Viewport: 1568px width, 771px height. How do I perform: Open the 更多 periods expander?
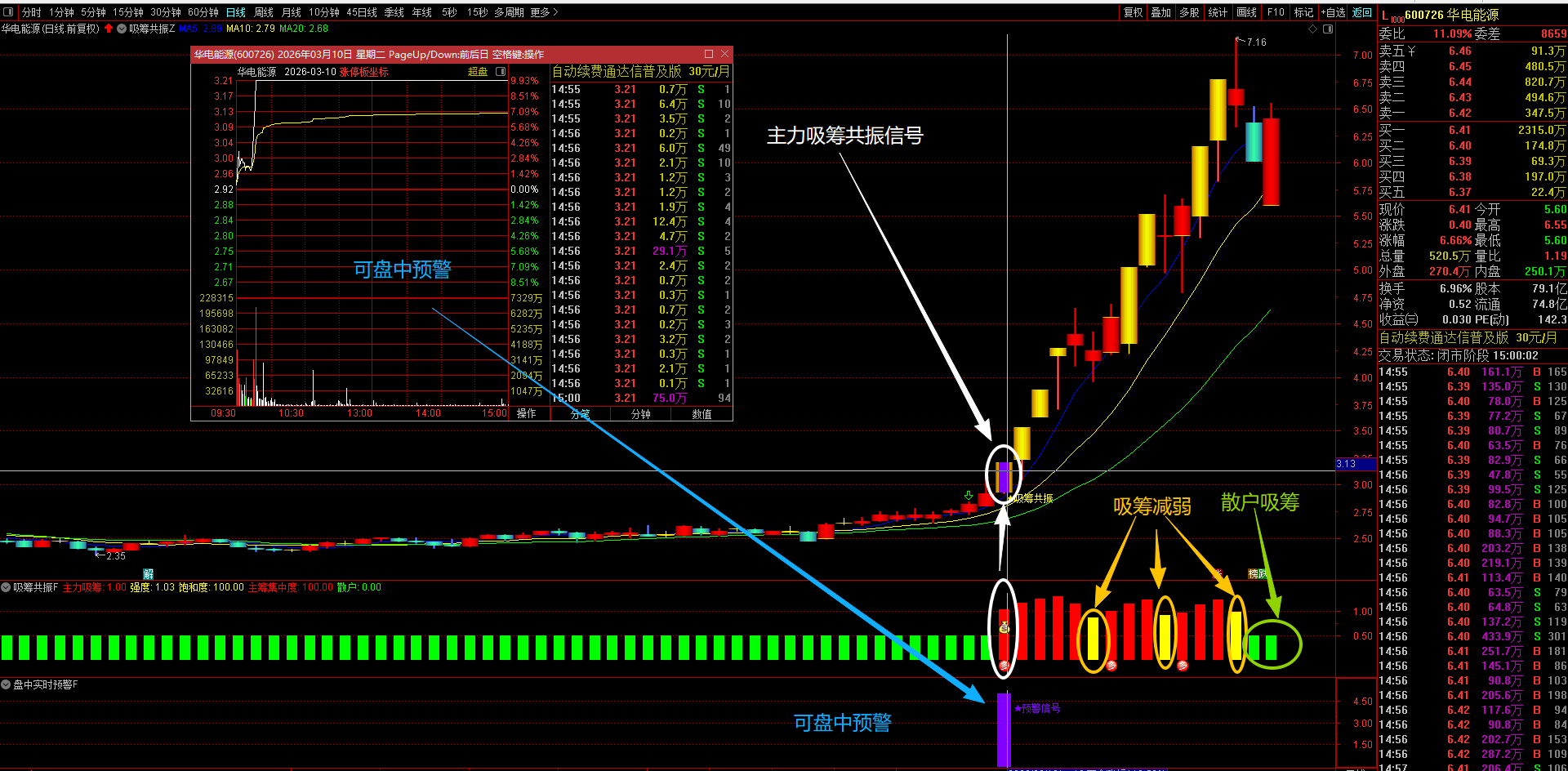pos(544,12)
